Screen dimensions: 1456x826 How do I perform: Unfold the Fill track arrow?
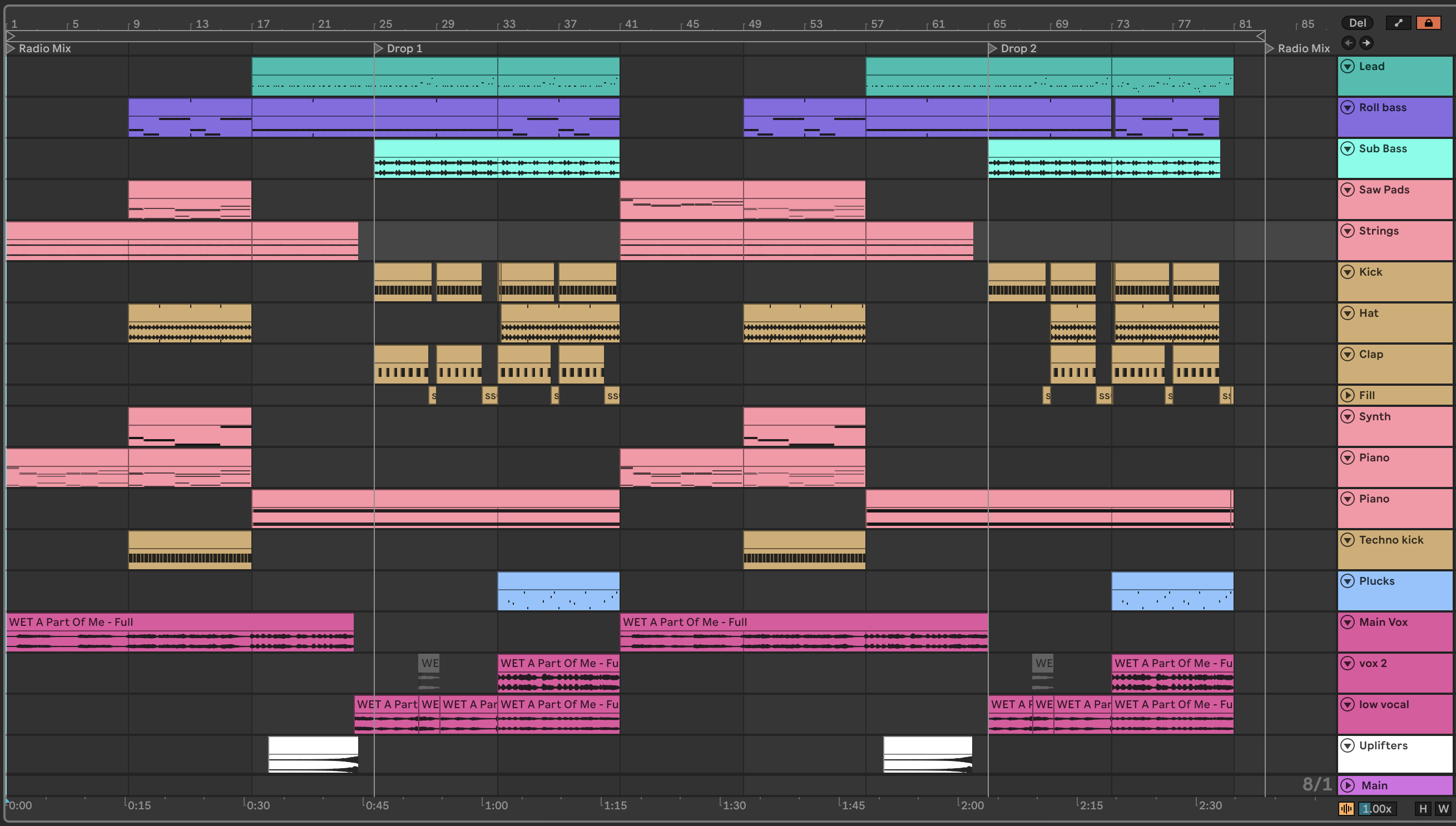[x=1348, y=395]
